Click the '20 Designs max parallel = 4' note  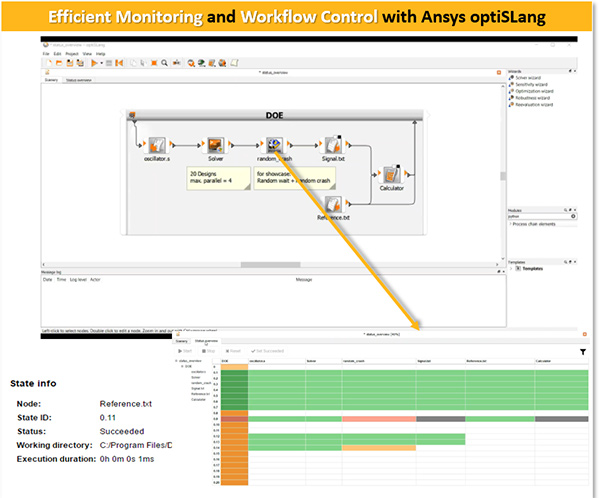coord(218,178)
